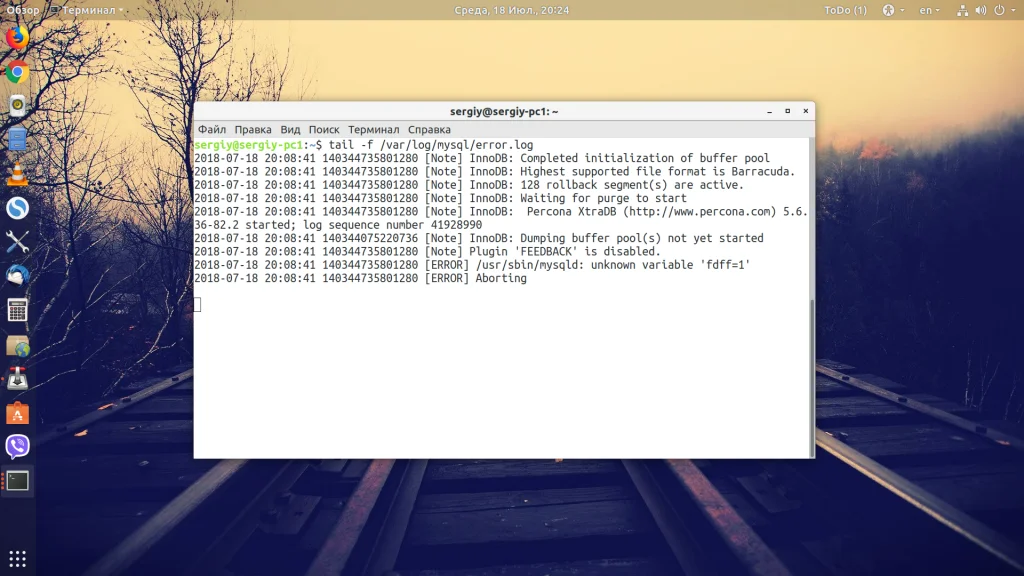The height and width of the screenshot is (576, 1024).
Task: Open the ToDo (1) indicator
Action: [845, 10]
